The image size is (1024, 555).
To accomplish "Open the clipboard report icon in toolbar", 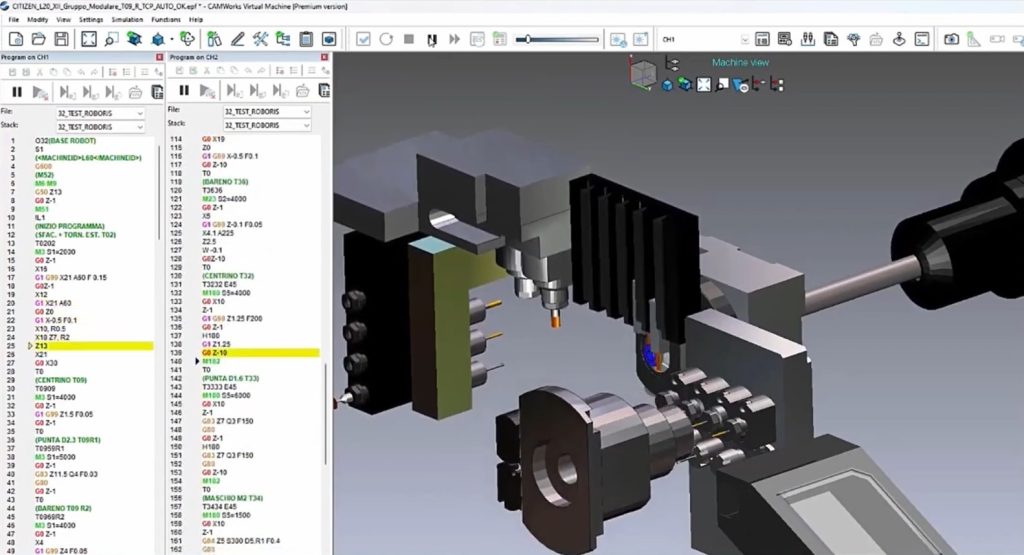I will coord(306,39).
